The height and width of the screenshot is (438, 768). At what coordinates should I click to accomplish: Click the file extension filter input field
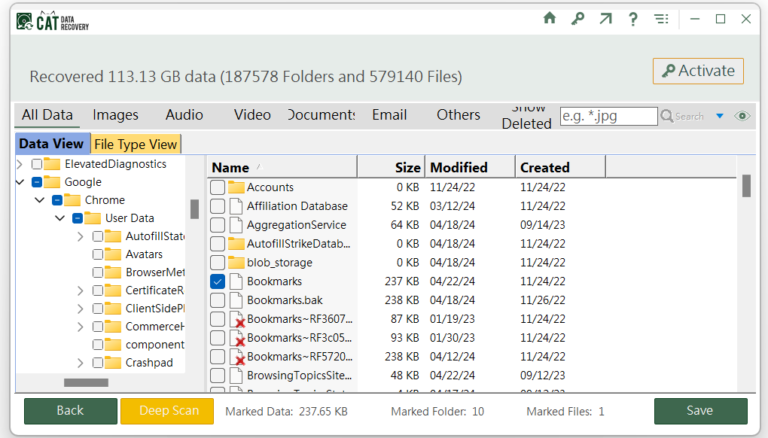pos(608,116)
